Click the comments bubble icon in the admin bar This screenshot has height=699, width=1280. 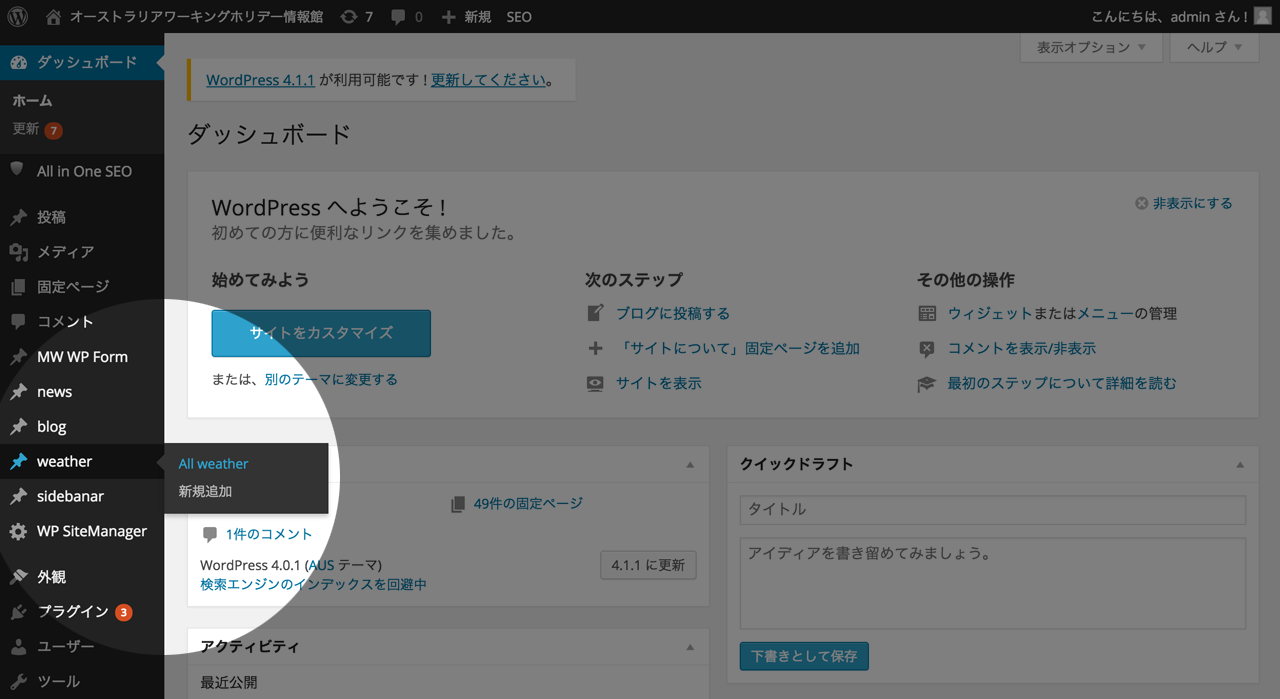pyautogui.click(x=399, y=17)
